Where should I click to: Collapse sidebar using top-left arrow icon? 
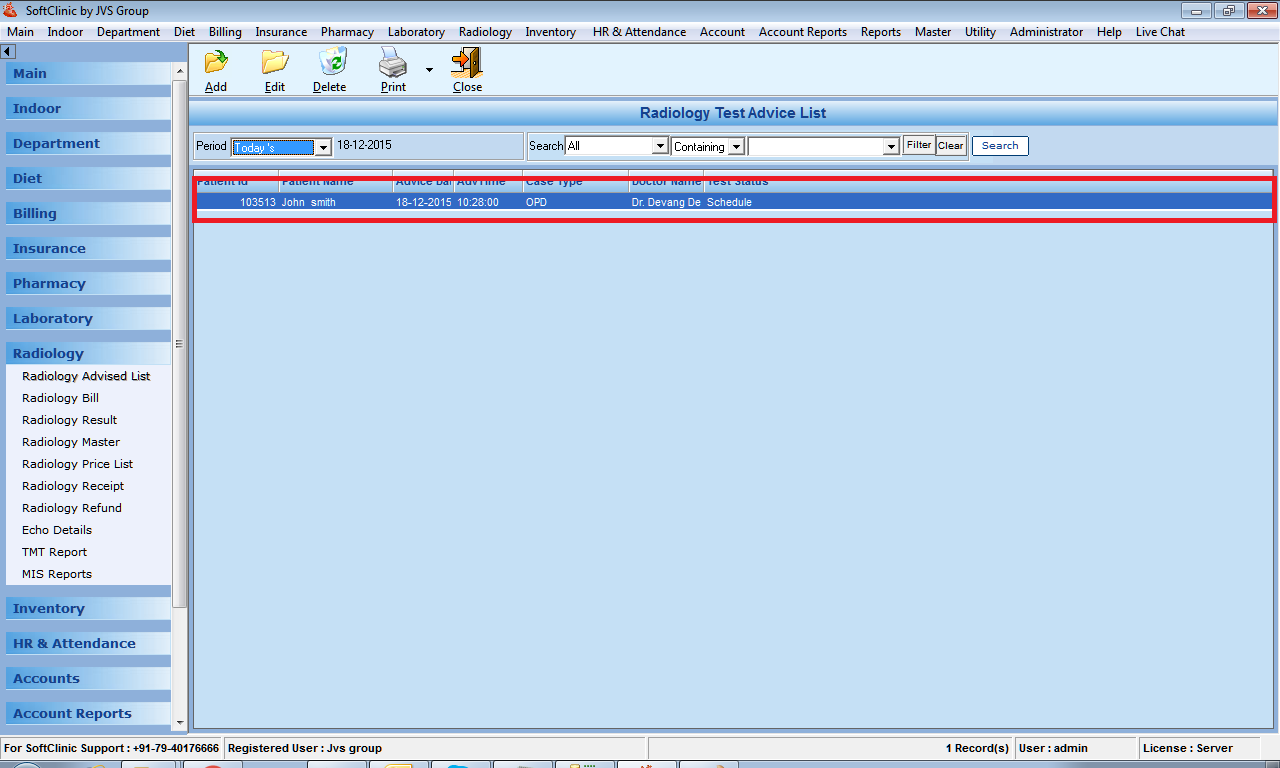pyautogui.click(x=8, y=51)
